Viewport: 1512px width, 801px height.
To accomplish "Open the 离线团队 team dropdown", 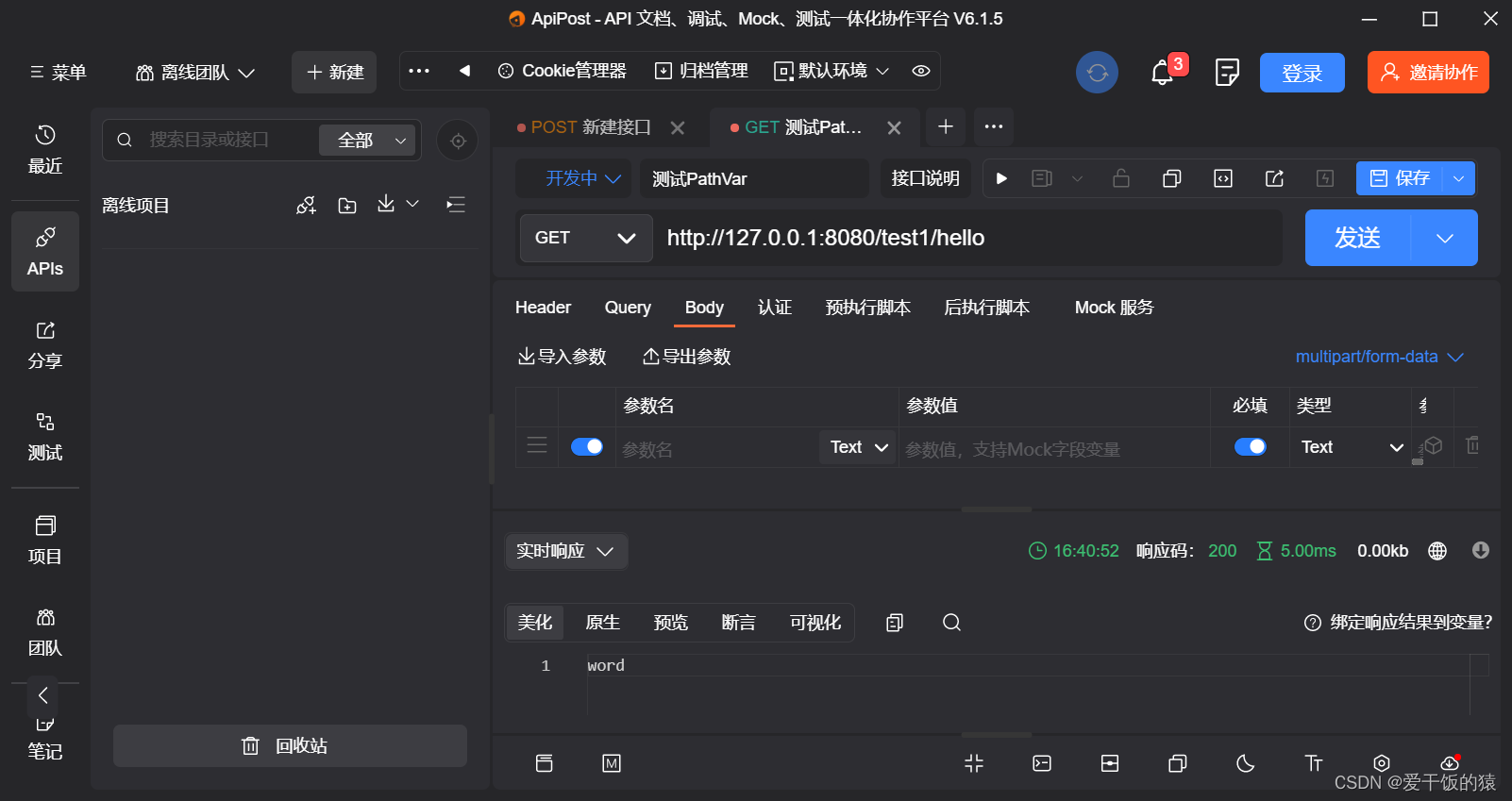I will [195, 73].
